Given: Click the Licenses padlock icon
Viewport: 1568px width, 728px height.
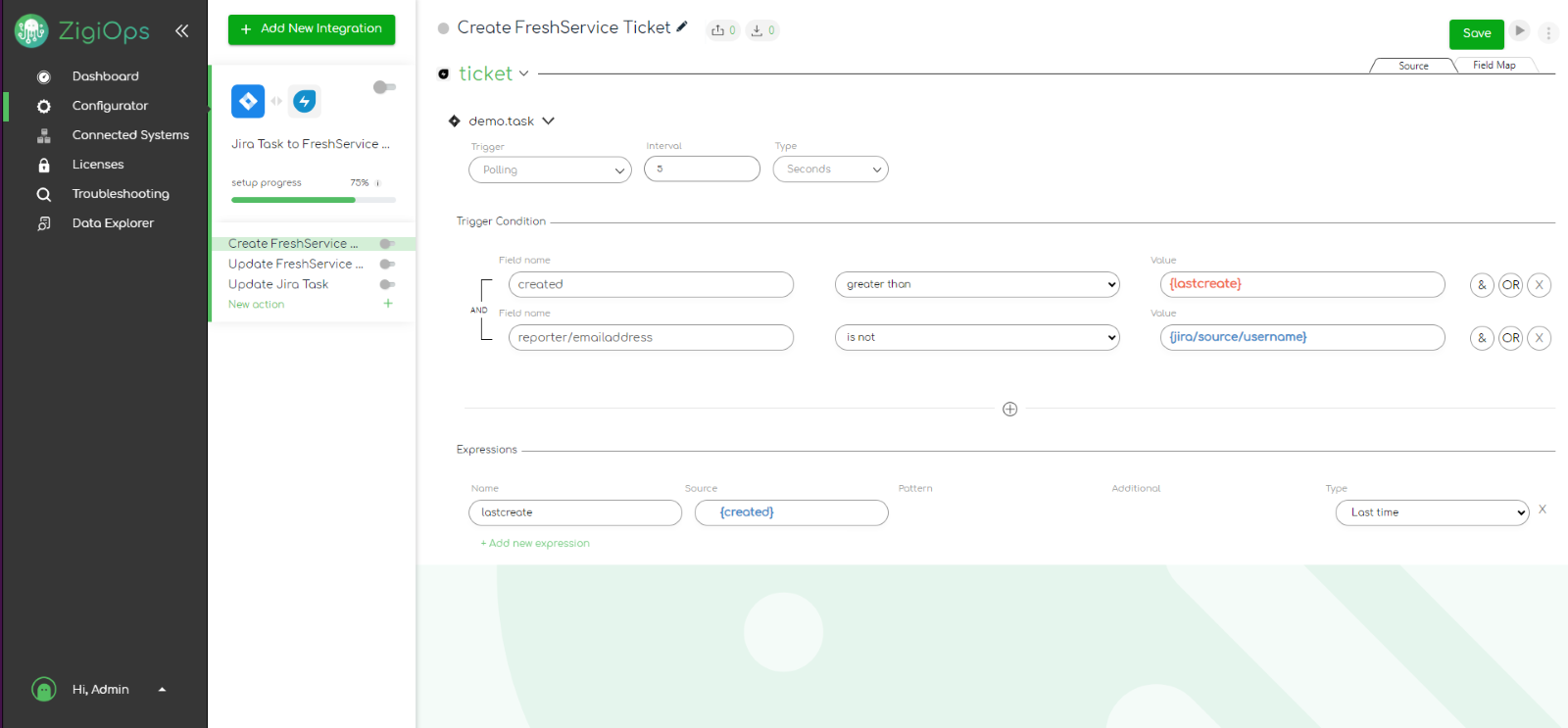Looking at the screenshot, I should pos(44,166).
